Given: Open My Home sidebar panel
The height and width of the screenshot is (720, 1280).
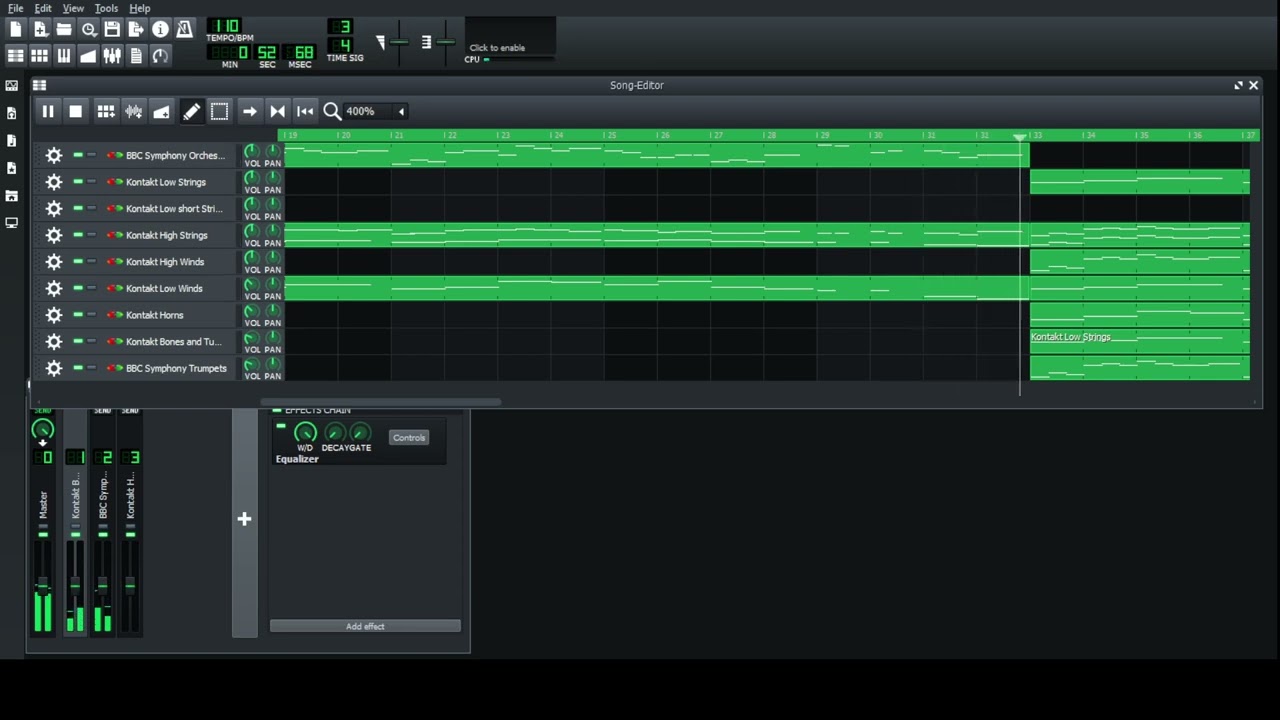Looking at the screenshot, I should (x=12, y=196).
